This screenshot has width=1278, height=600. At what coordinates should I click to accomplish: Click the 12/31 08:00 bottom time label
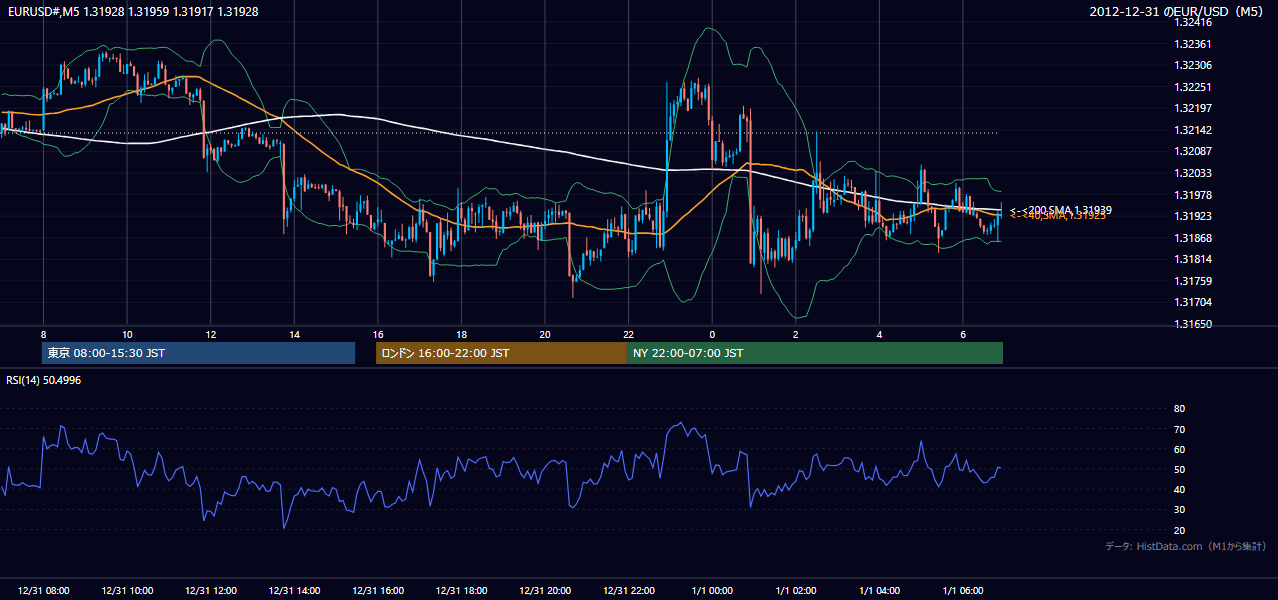pos(43,591)
